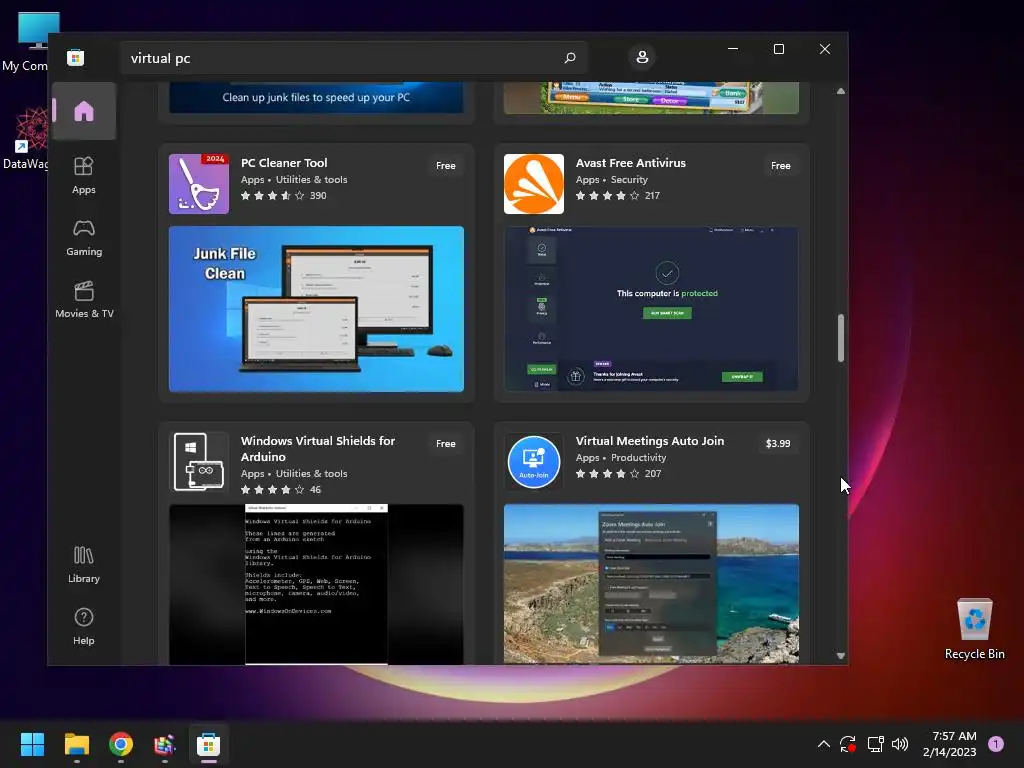Click the Productivity category under Virtual Meetings
1024x768 pixels.
point(638,458)
